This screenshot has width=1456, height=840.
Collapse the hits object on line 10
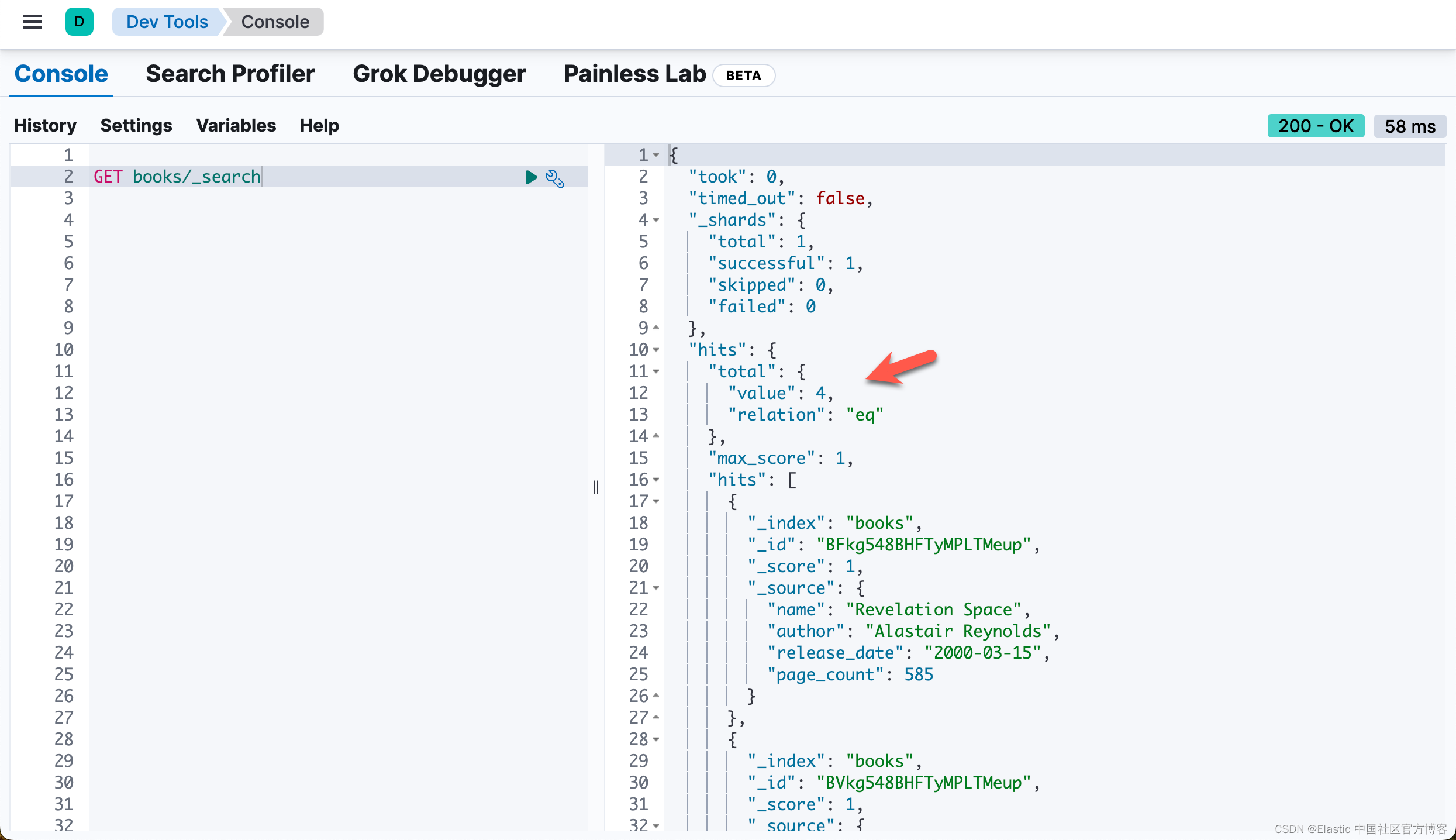pos(657,350)
